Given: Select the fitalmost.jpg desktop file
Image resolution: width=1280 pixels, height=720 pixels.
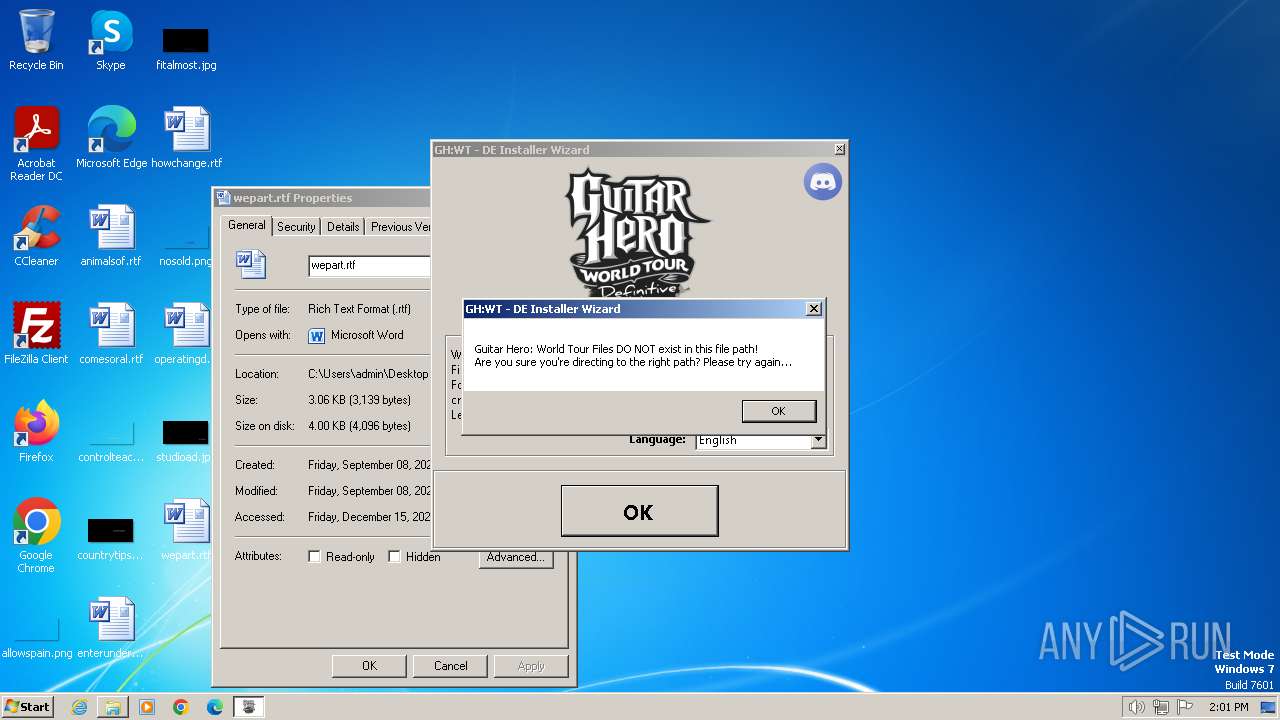Looking at the screenshot, I should (186, 48).
